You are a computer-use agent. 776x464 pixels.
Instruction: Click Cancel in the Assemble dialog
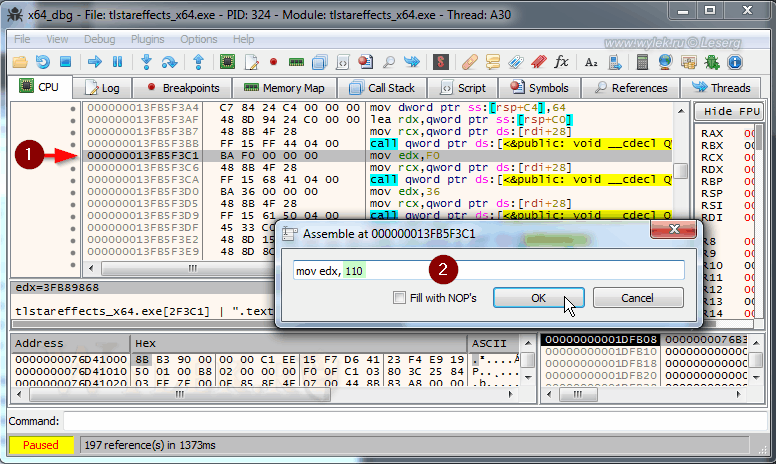(x=637, y=298)
